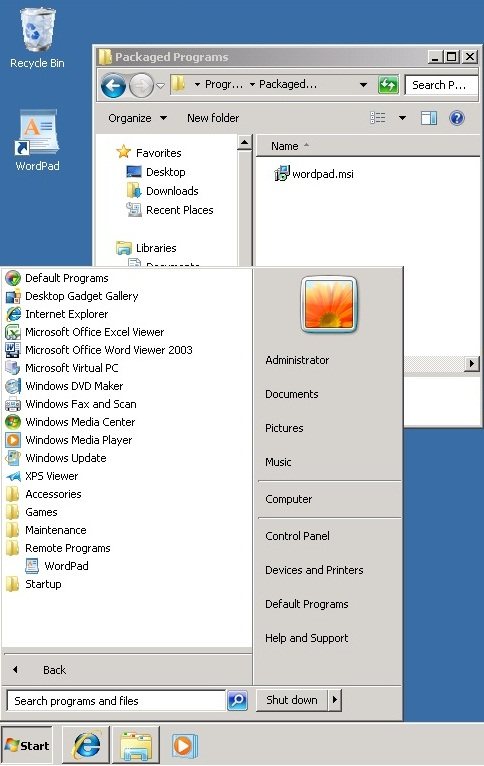484x766 pixels.
Task: Go back in Packaged Programs window
Action: click(x=113, y=86)
